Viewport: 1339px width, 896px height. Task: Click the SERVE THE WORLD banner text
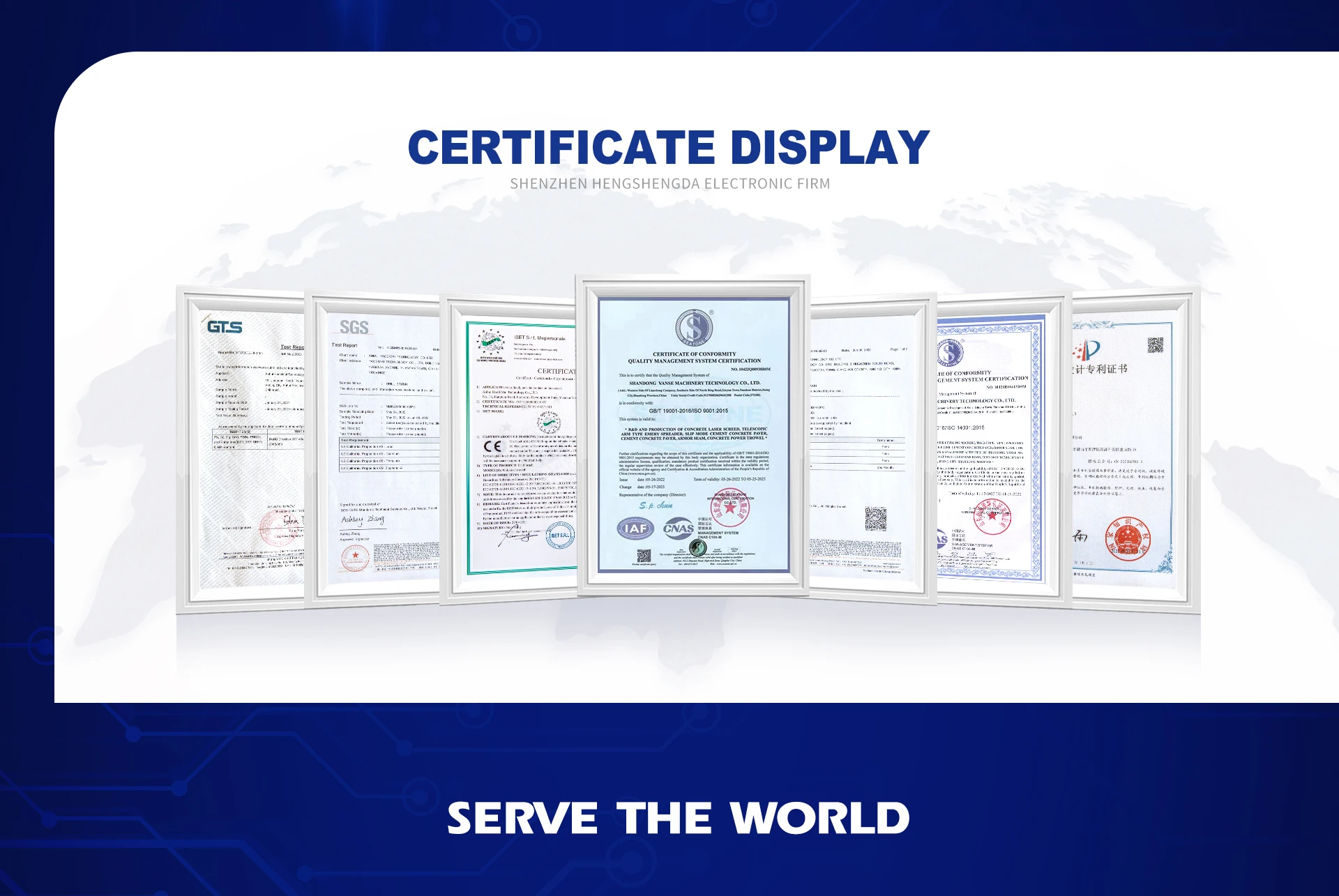[x=678, y=818]
